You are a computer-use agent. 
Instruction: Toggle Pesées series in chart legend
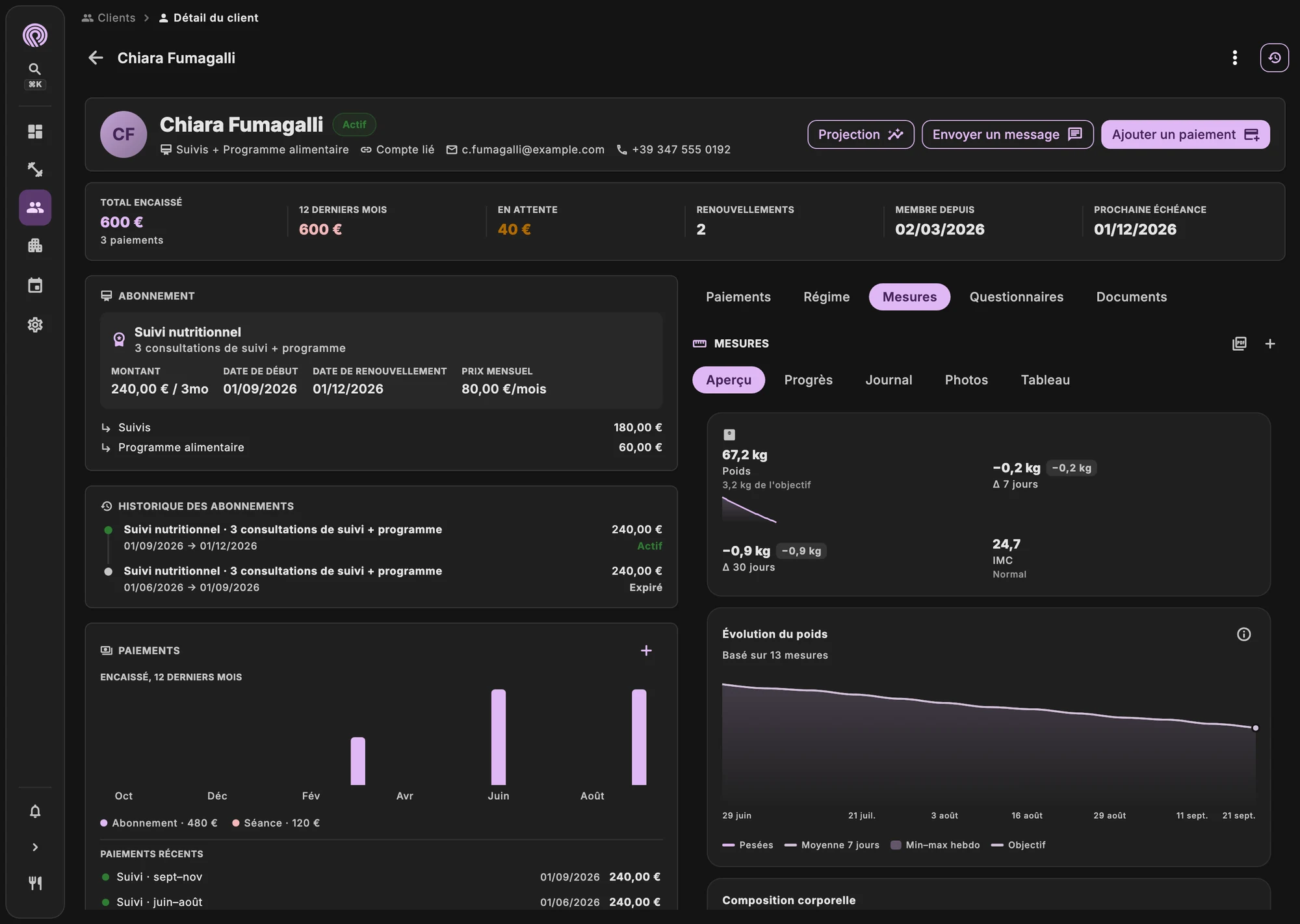click(748, 845)
